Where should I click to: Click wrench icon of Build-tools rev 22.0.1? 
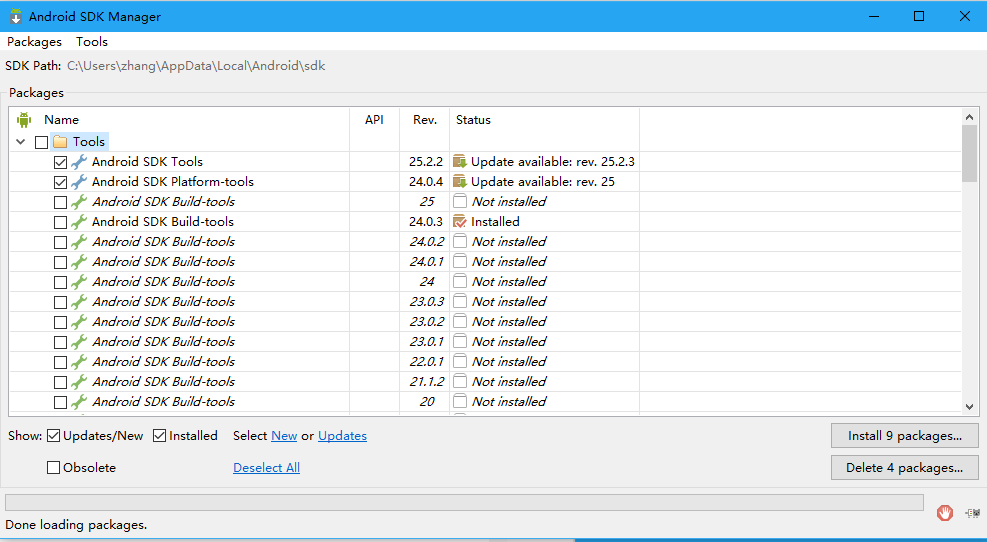click(79, 362)
